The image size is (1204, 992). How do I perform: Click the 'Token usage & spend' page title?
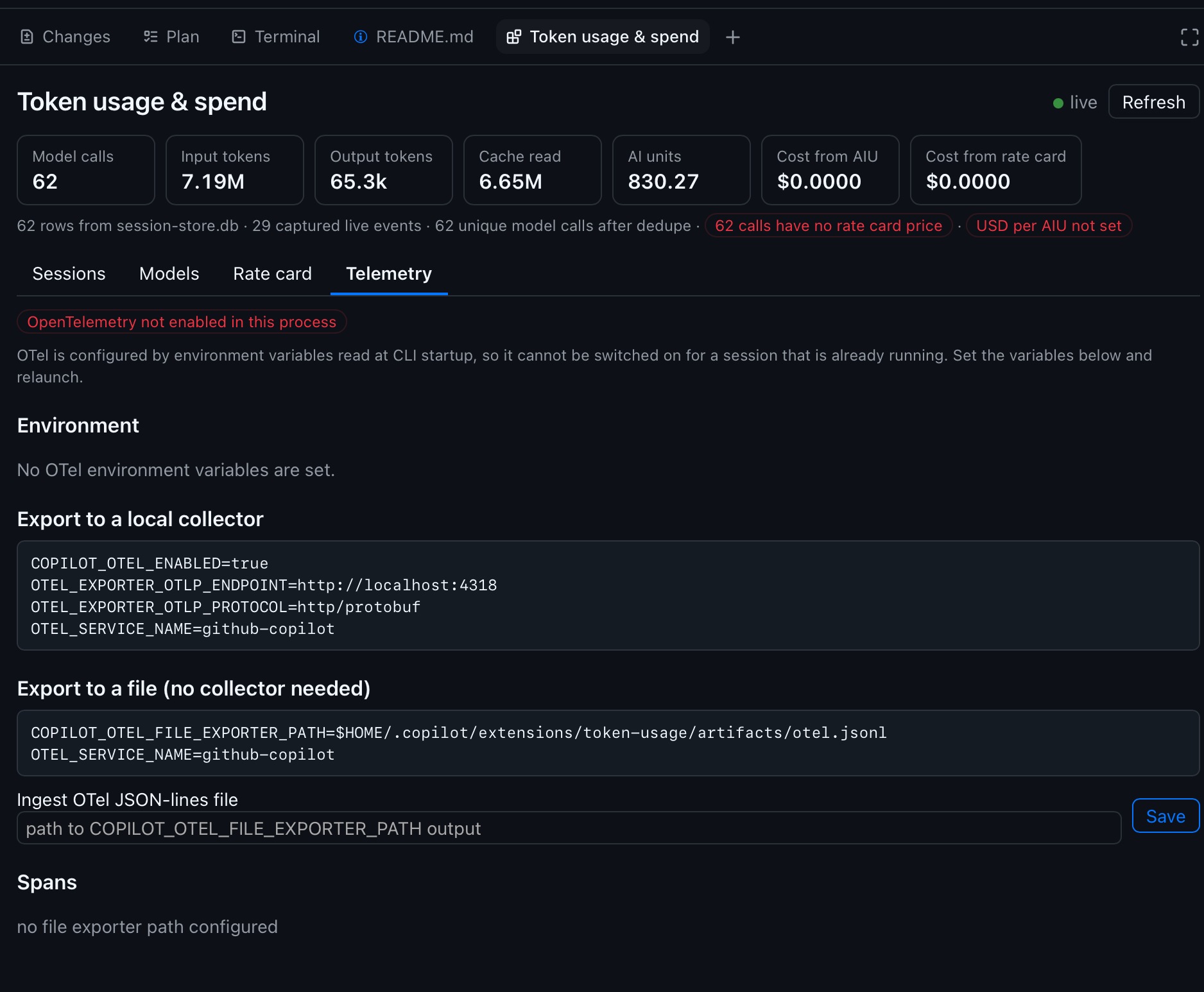pyautogui.click(x=142, y=101)
